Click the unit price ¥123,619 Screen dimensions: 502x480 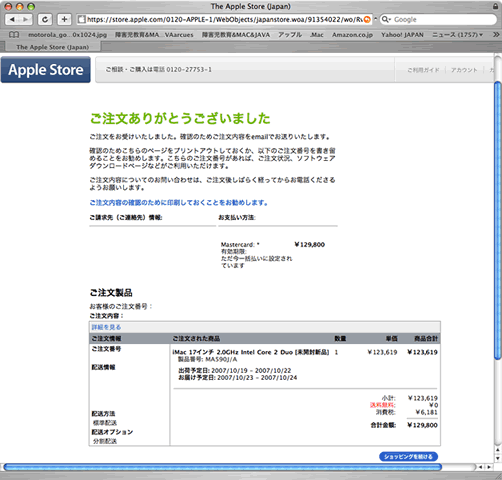(382, 352)
